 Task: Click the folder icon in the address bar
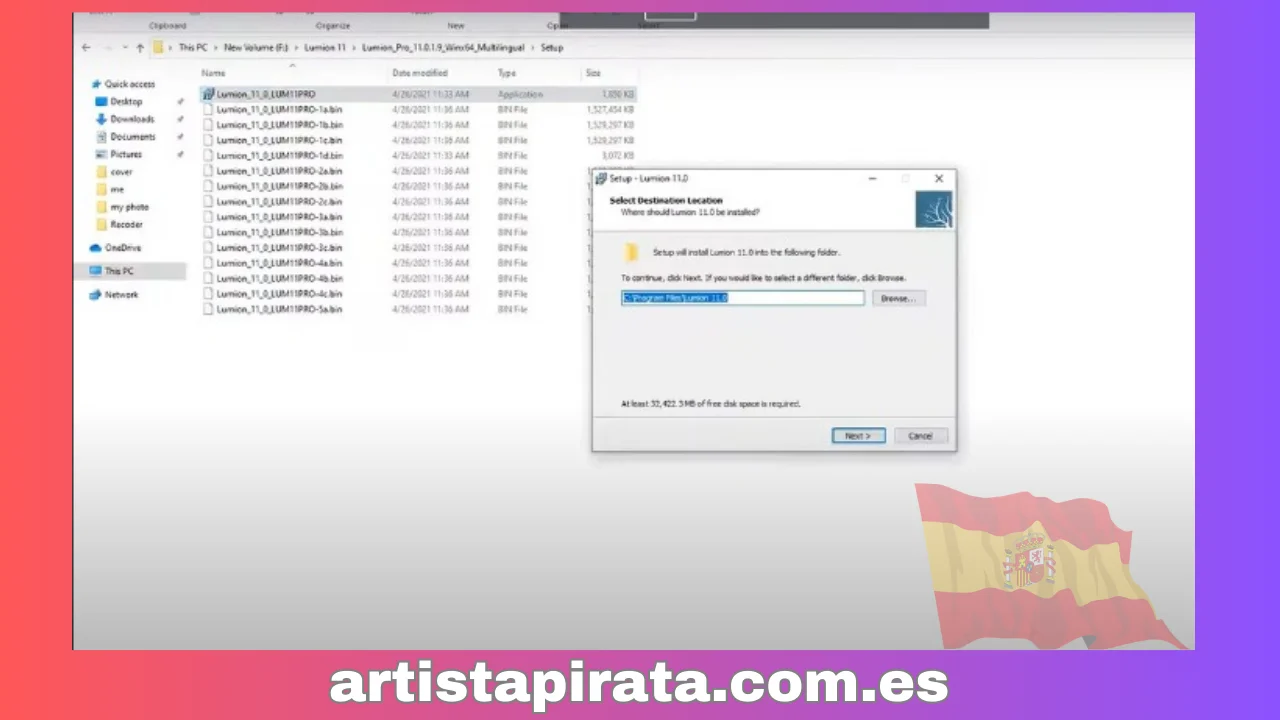(x=159, y=47)
